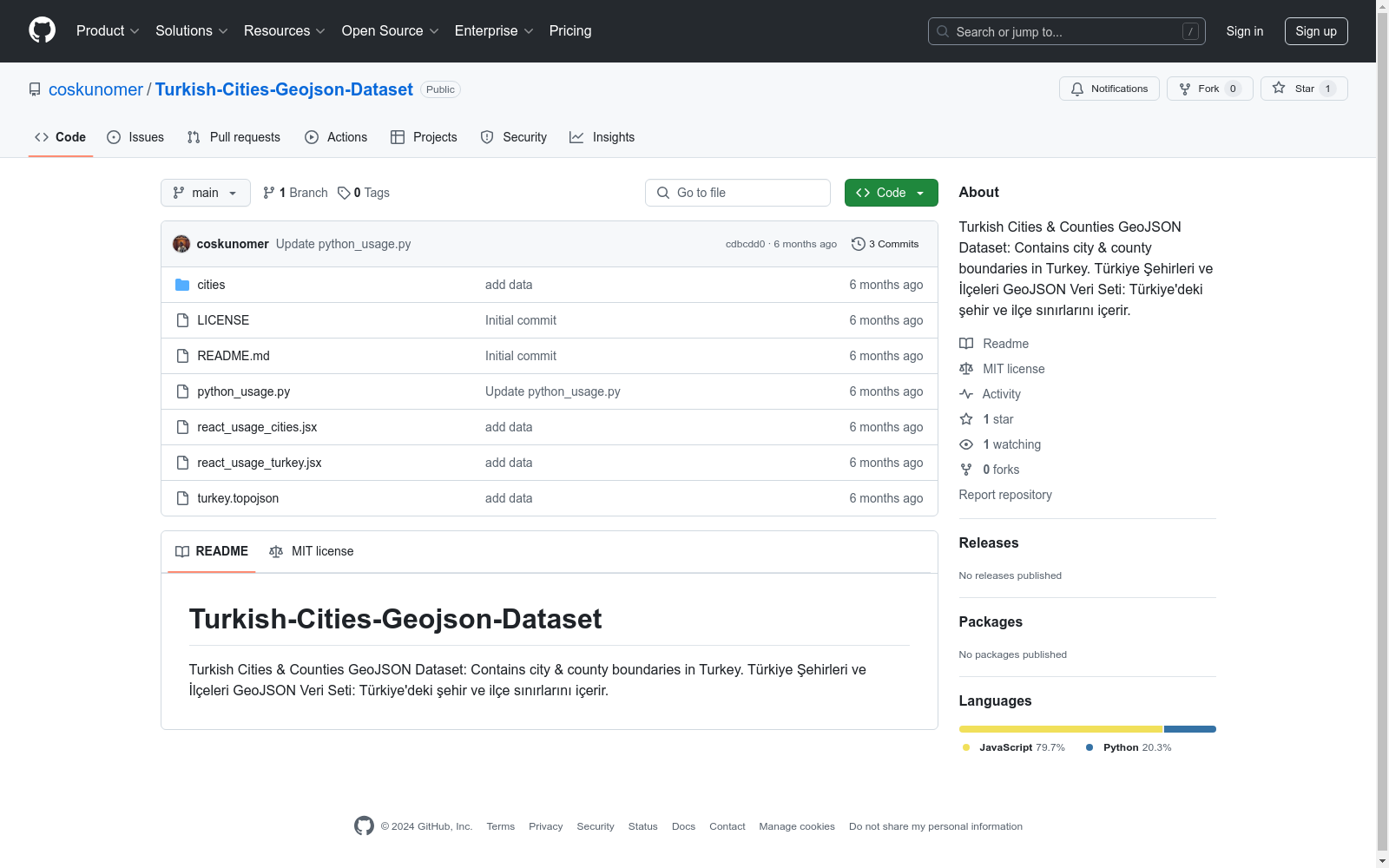This screenshot has height=868, width=1389.
Task: Click the Terms footer link
Action: pyautogui.click(x=501, y=826)
